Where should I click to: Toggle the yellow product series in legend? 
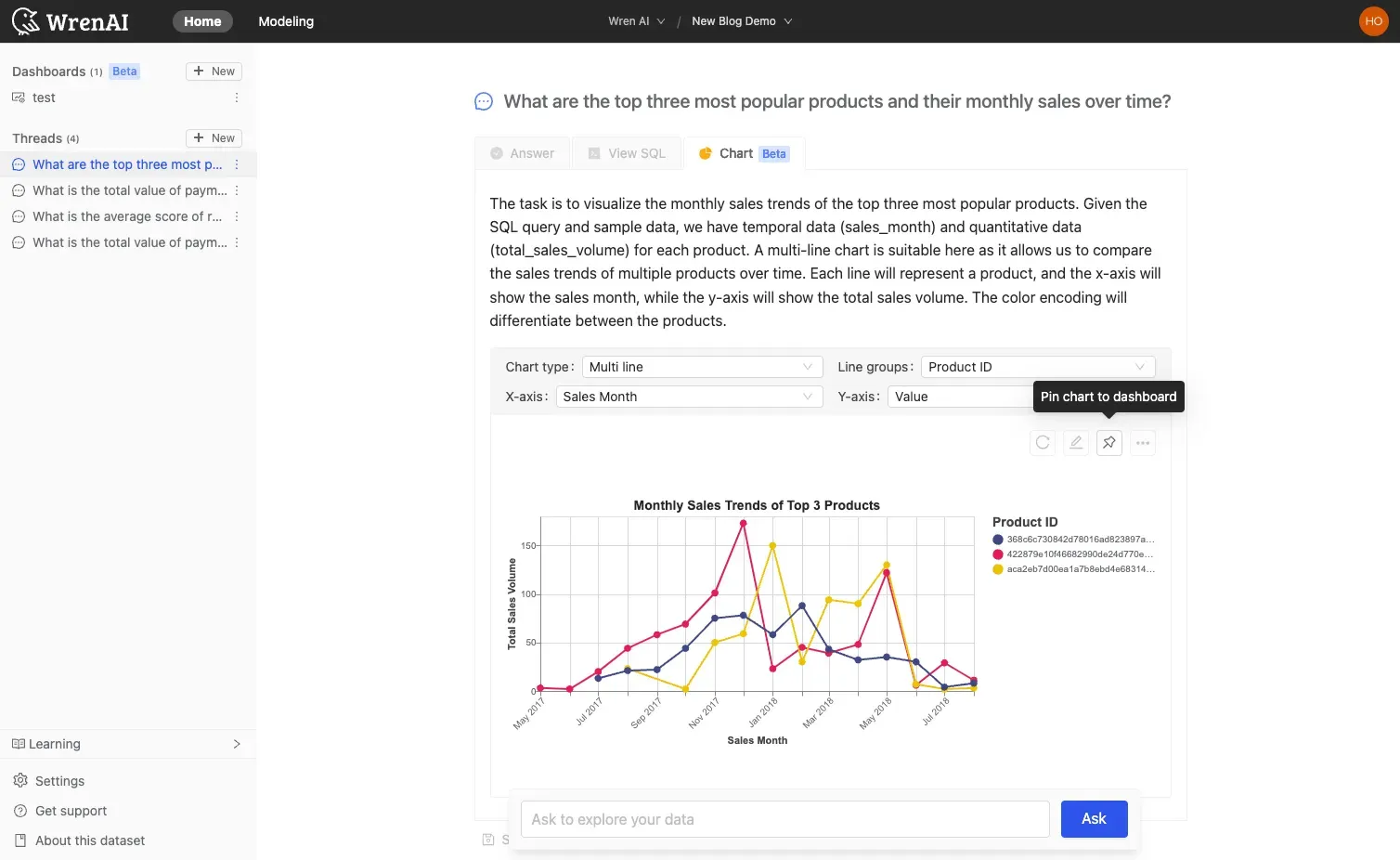tap(998, 569)
